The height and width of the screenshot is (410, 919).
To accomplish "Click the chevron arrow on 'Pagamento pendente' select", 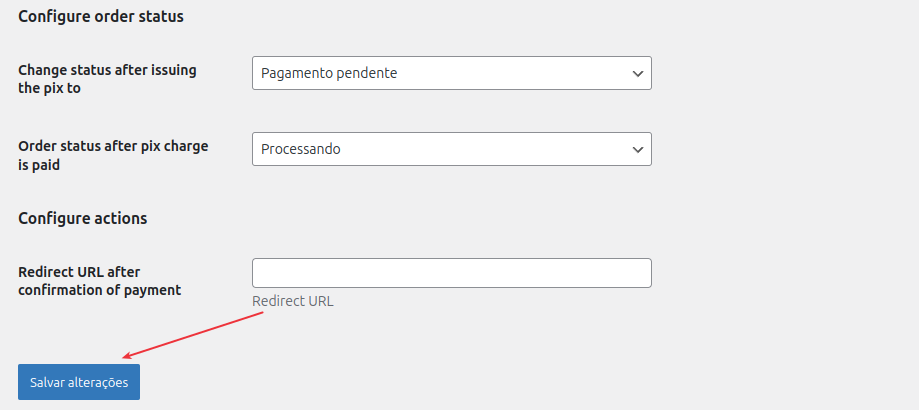I will tap(638, 73).
